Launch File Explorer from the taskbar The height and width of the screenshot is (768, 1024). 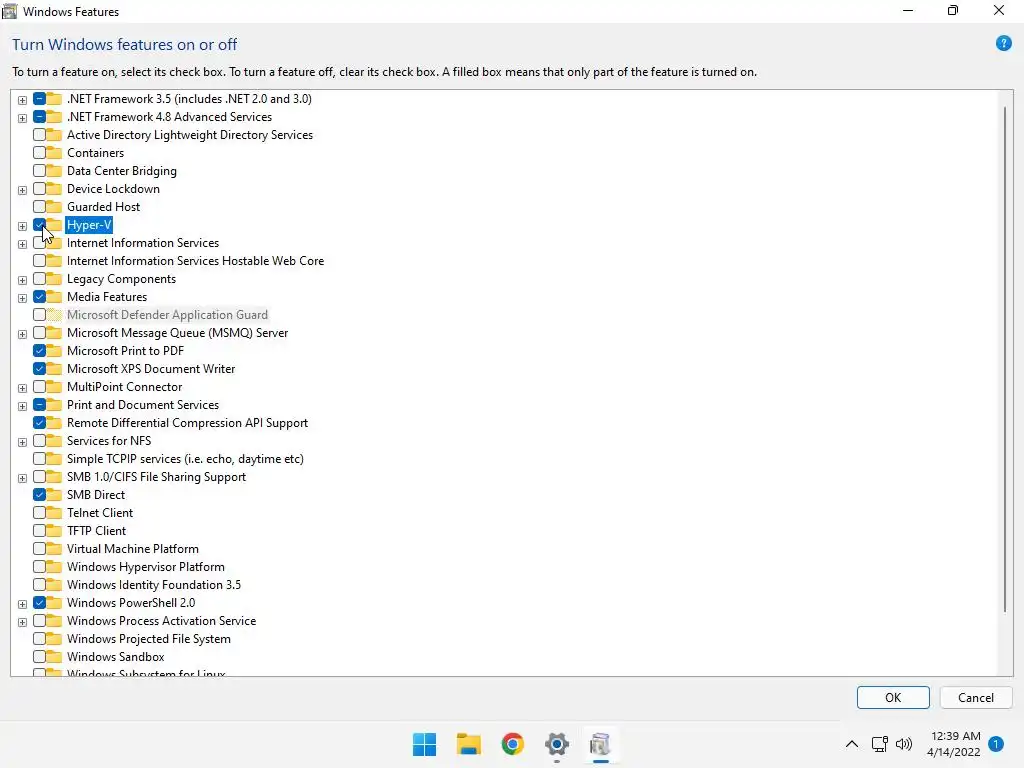[468, 744]
